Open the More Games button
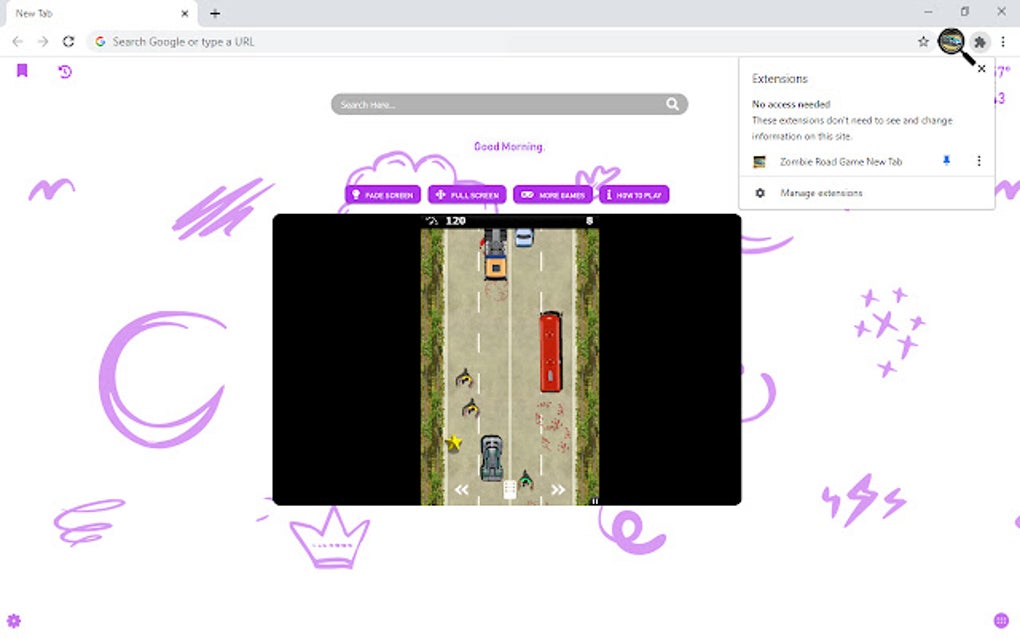The width and height of the screenshot is (1020, 638). [553, 194]
